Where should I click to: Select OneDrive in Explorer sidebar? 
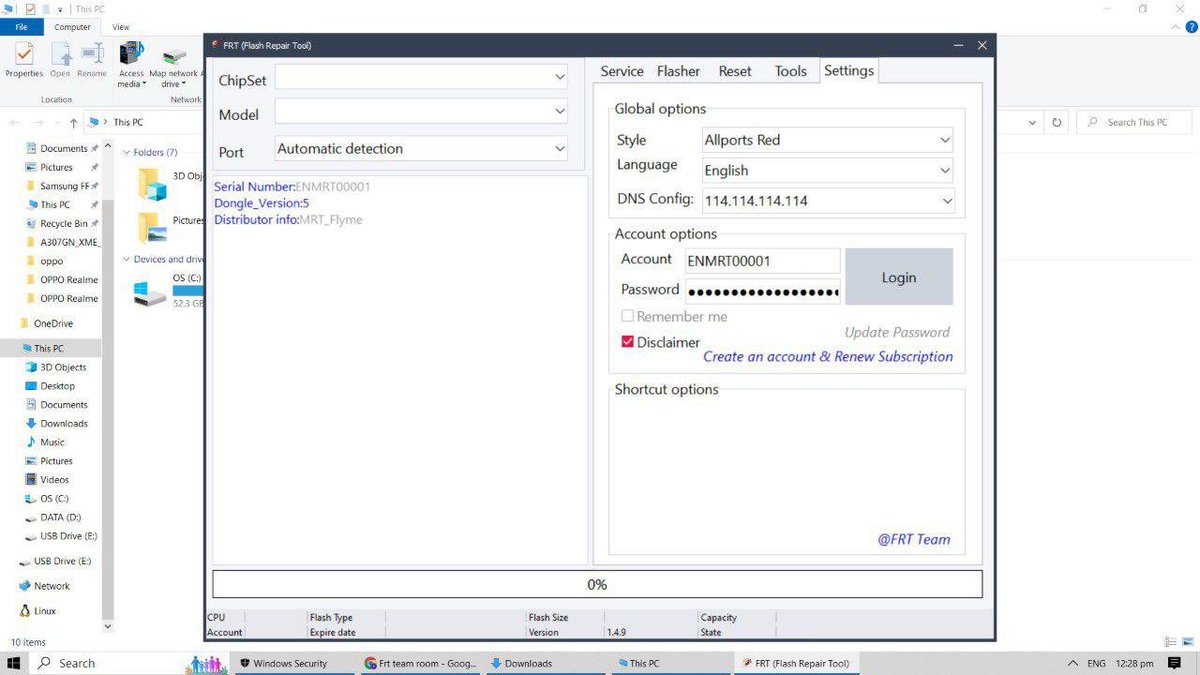click(52, 323)
